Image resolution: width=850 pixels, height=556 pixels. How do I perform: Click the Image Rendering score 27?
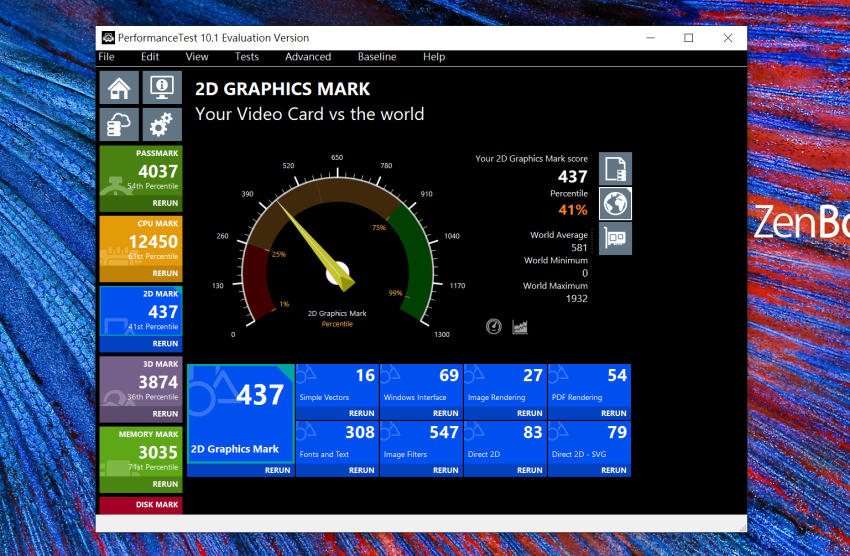[x=533, y=376]
